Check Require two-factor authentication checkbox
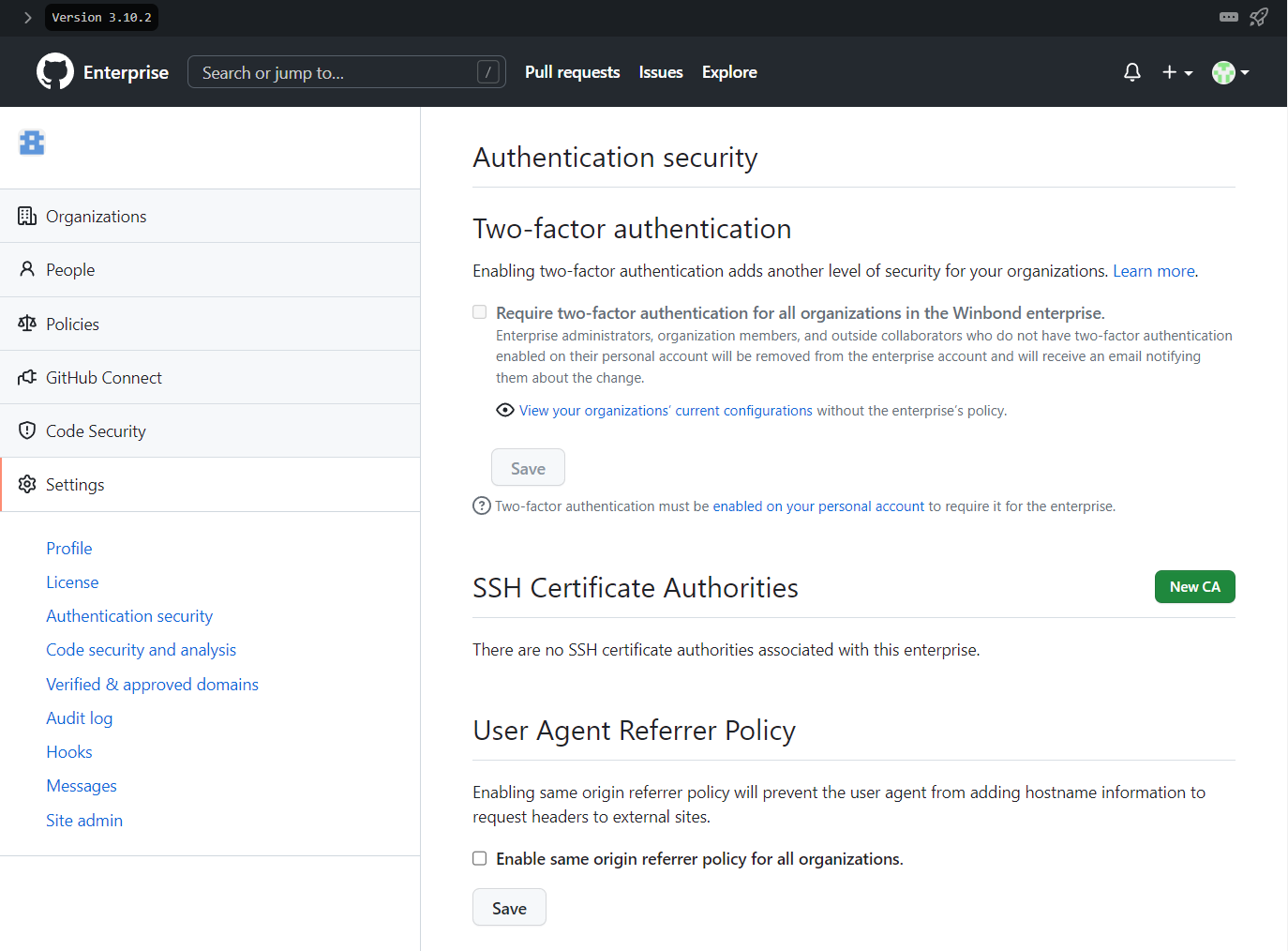This screenshot has width=1288, height=951. coord(480,312)
